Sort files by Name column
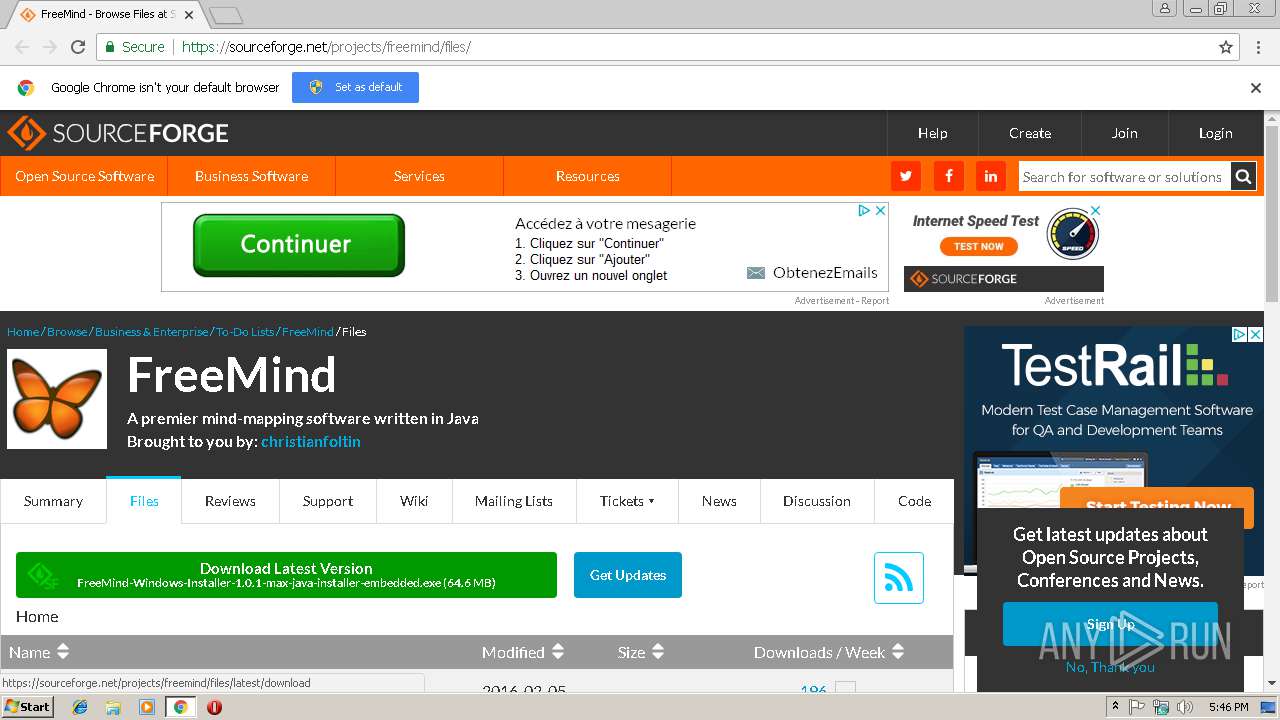Viewport: 1280px width, 720px height. point(39,652)
